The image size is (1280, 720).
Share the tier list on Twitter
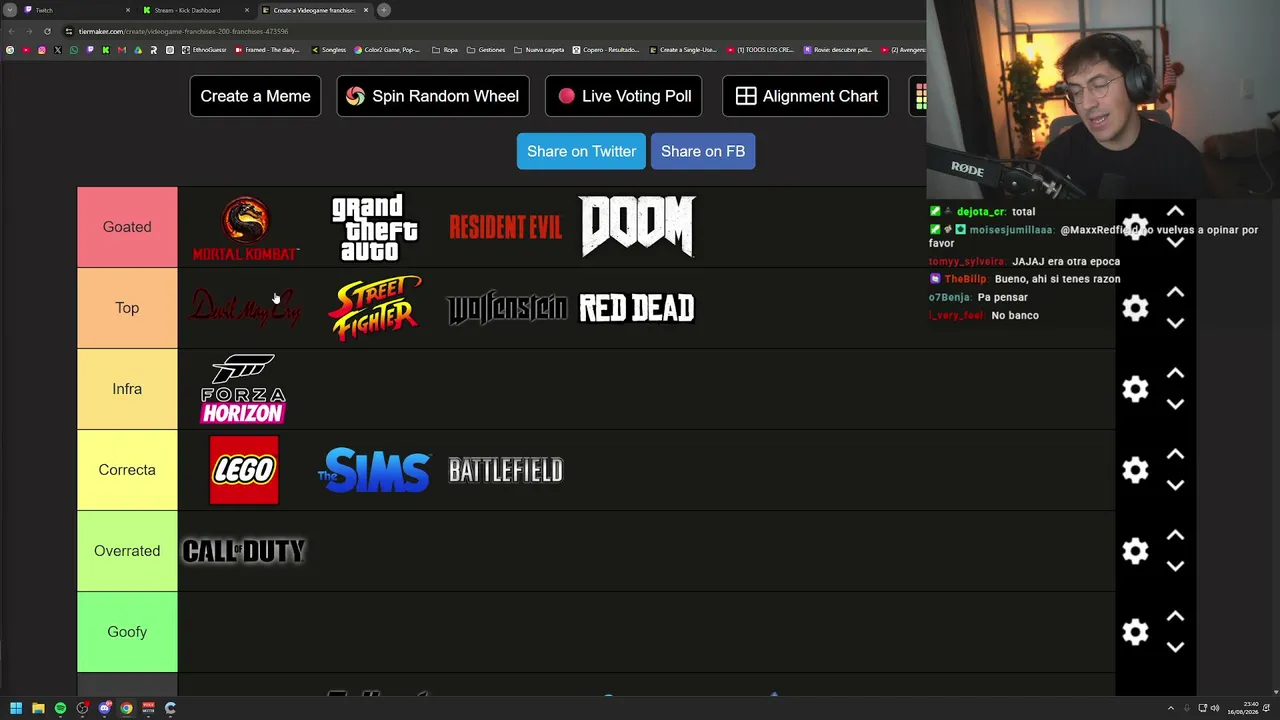point(581,151)
